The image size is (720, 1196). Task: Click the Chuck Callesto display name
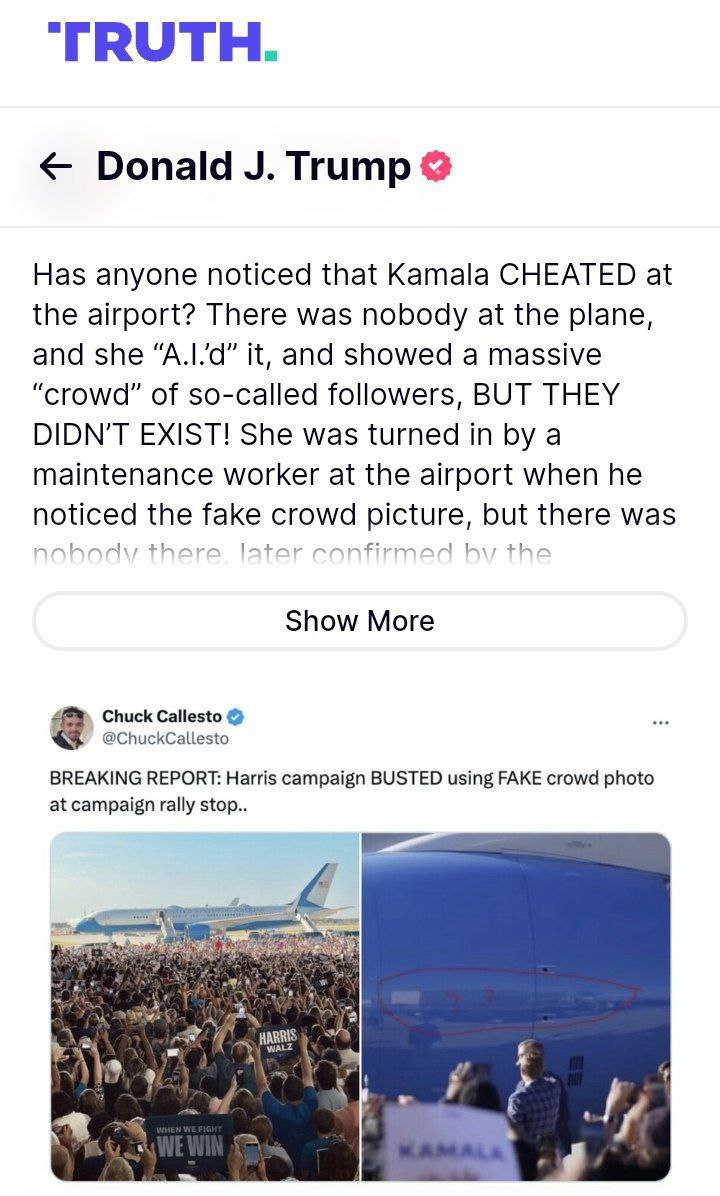161,717
